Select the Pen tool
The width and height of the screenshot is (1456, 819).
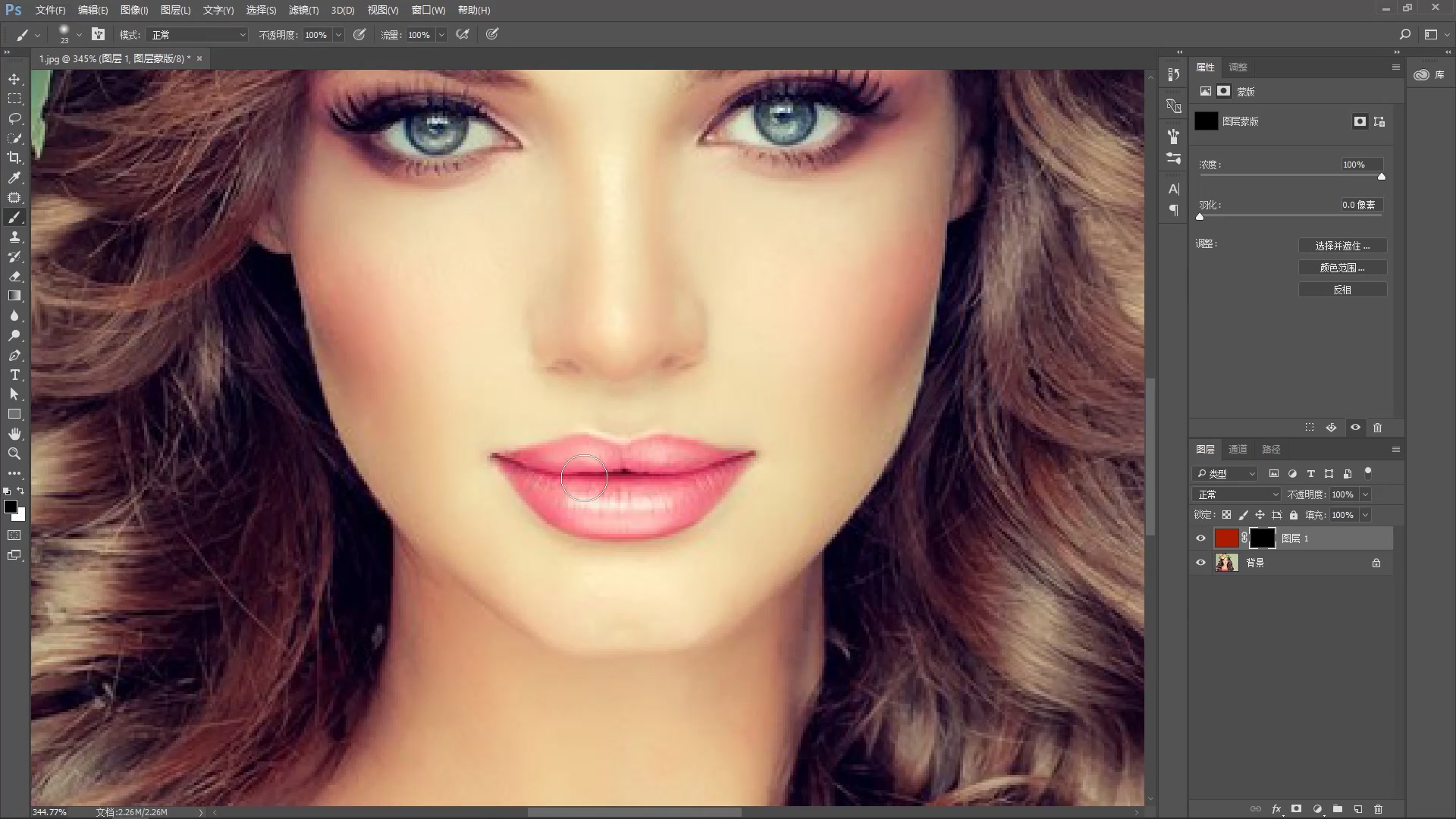pos(14,355)
